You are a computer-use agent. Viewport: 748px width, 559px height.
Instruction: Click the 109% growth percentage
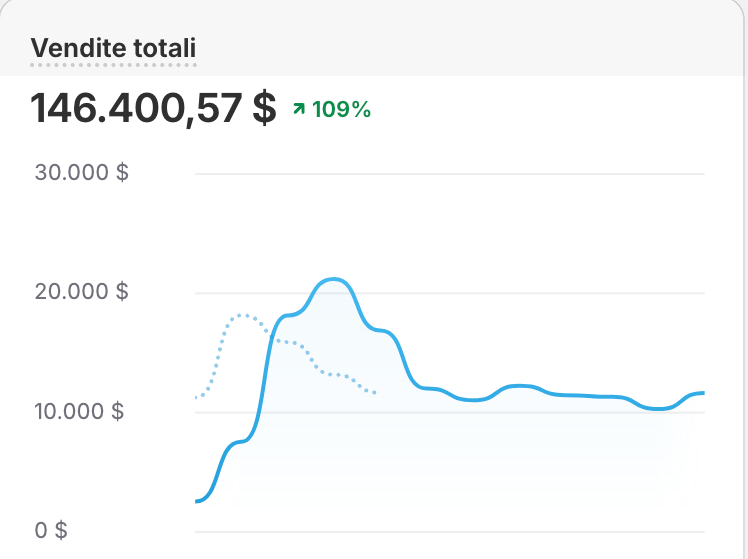coord(342,110)
